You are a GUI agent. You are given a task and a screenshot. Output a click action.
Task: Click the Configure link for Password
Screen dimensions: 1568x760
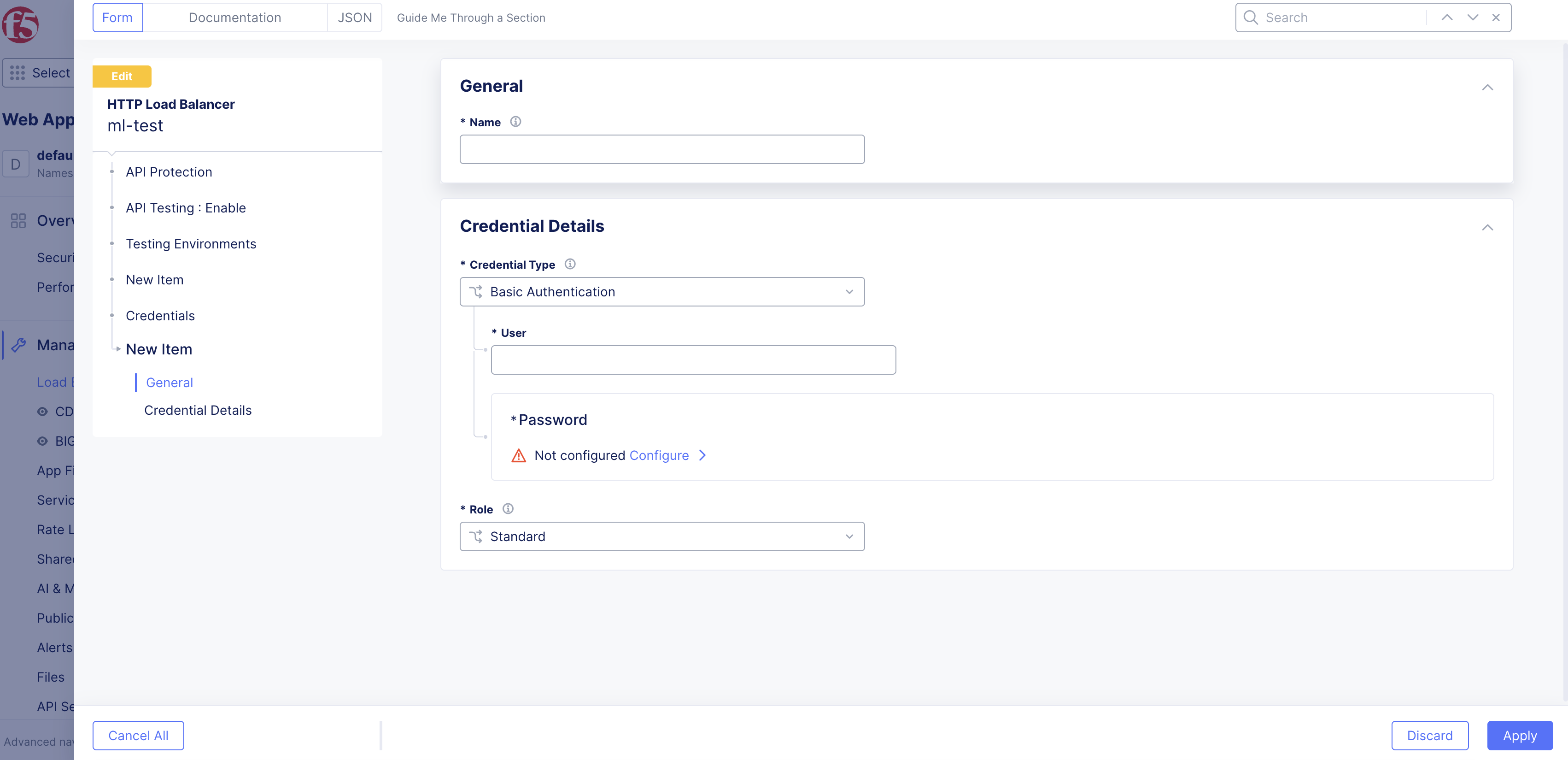(659, 455)
